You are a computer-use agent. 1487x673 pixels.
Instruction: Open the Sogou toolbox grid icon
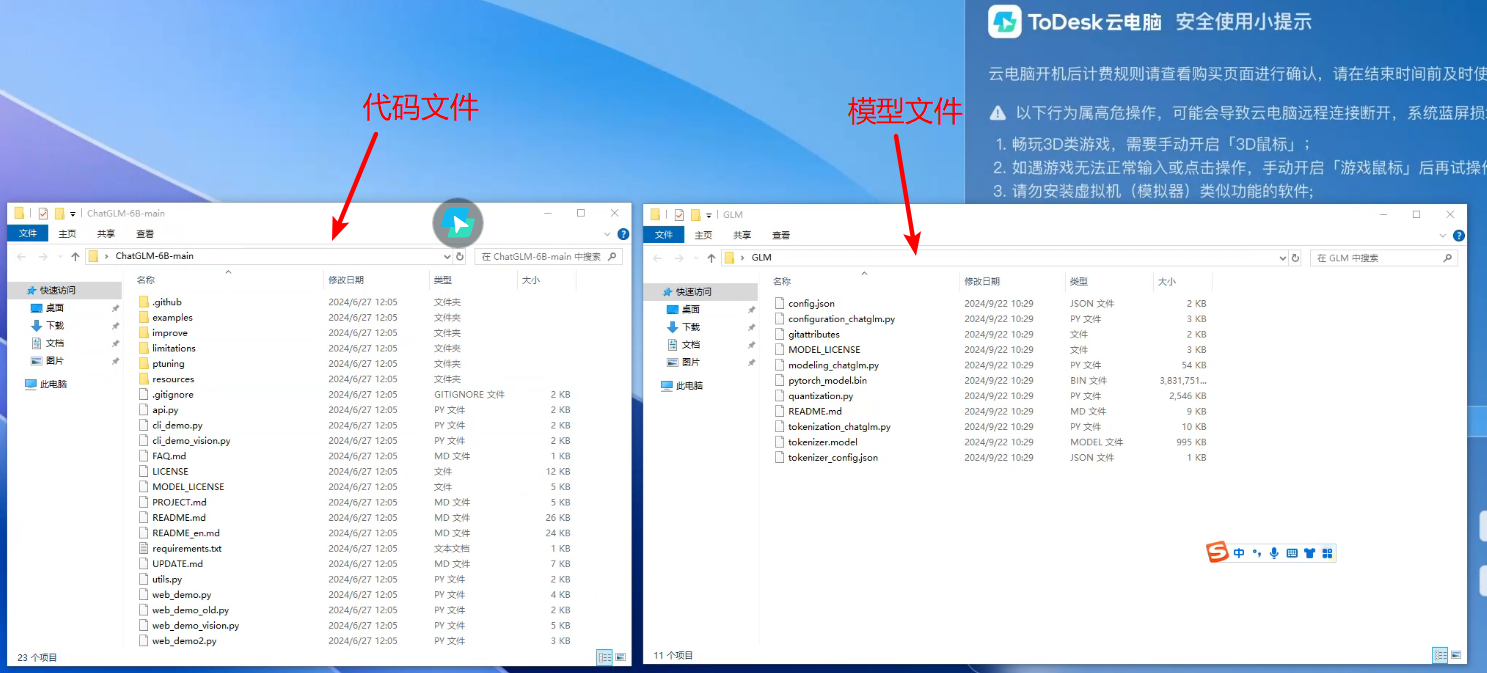coord(1327,553)
